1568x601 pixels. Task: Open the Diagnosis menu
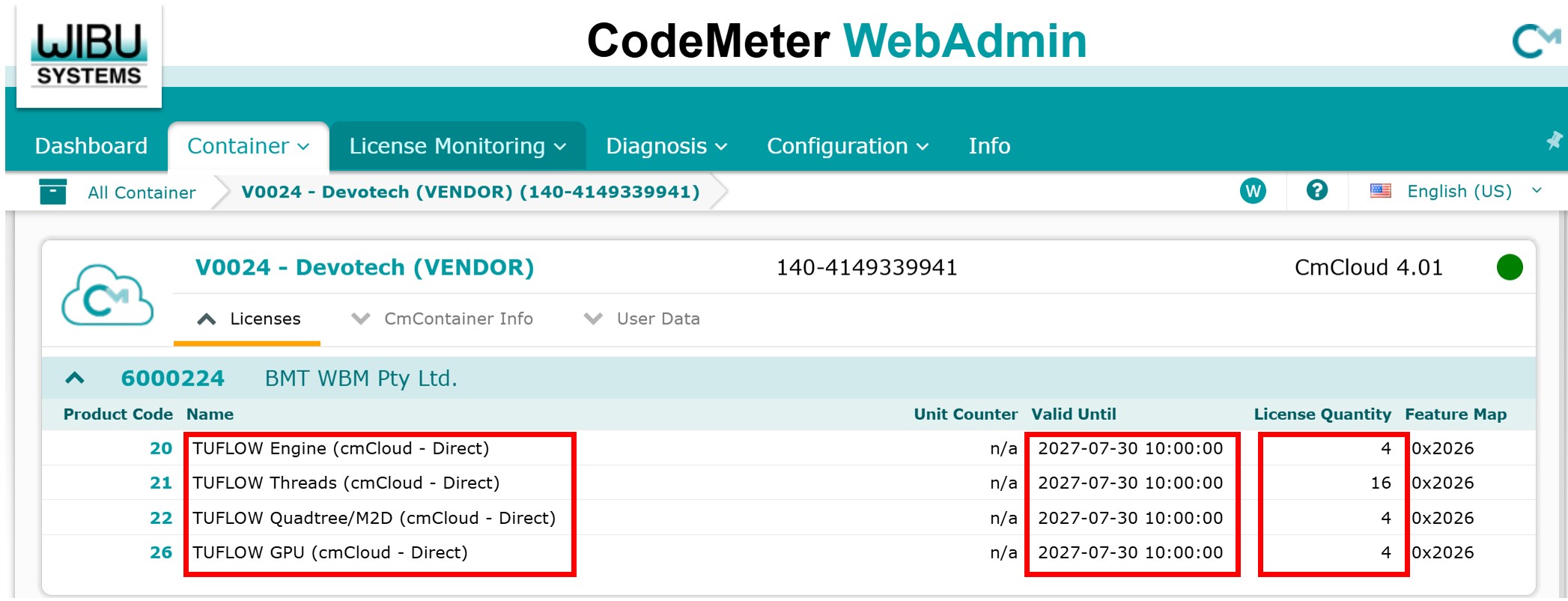click(x=666, y=146)
